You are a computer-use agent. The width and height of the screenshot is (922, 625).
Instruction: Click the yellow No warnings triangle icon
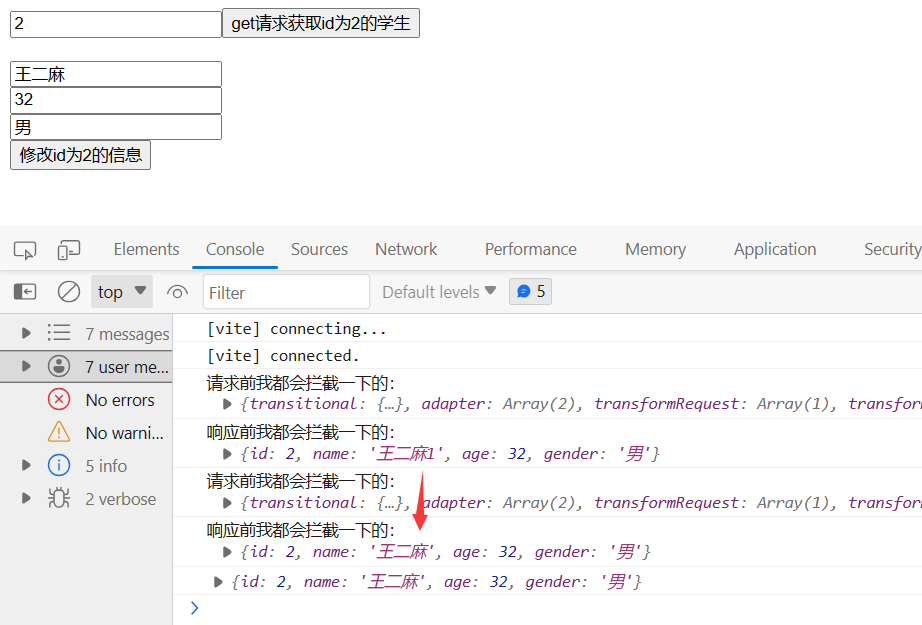[x=59, y=432]
